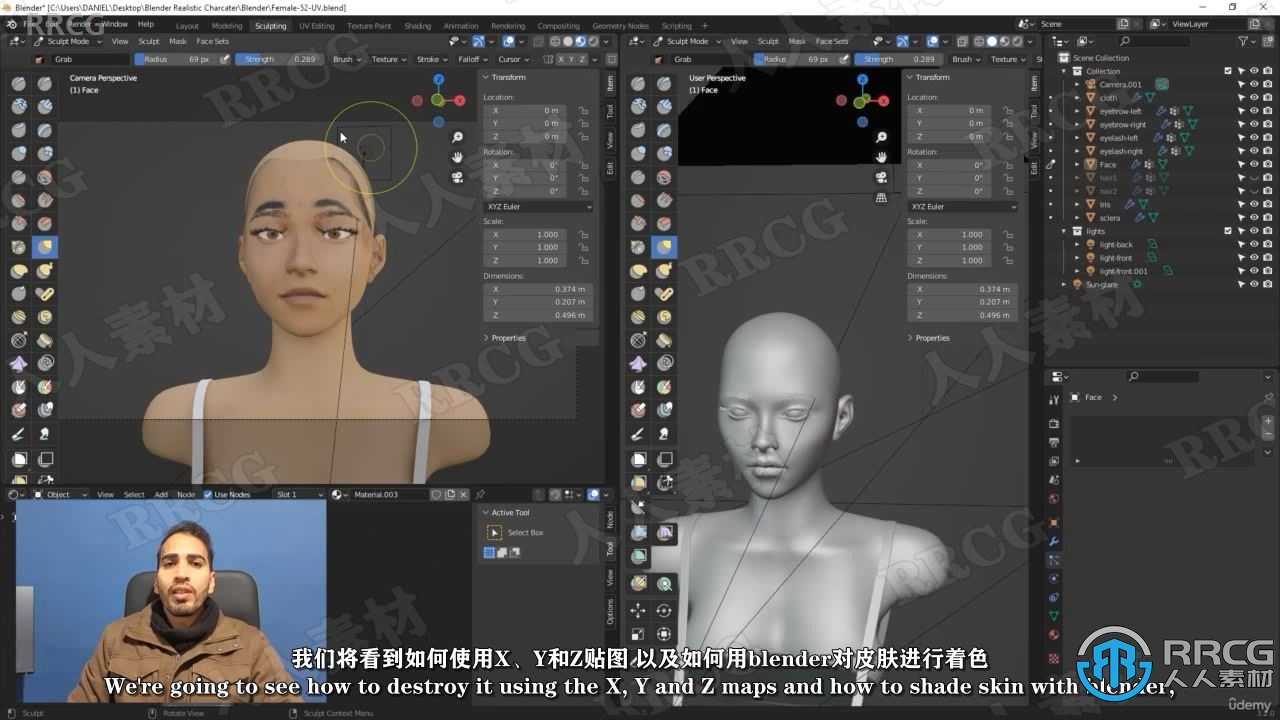This screenshot has height=720, width=1280.
Task: Set right viewport to rendered shading
Action: (x=1016, y=41)
